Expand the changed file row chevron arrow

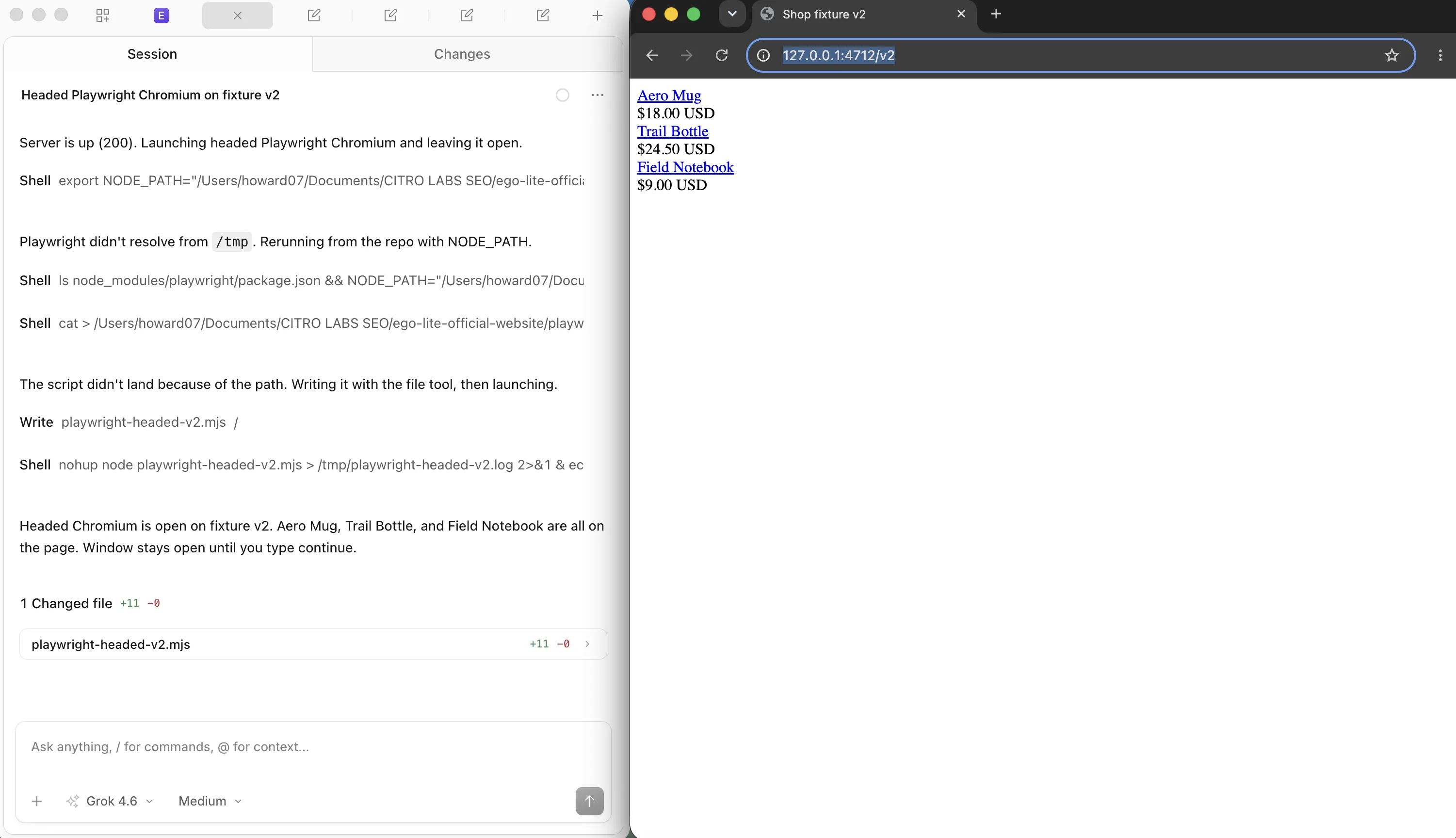587,644
